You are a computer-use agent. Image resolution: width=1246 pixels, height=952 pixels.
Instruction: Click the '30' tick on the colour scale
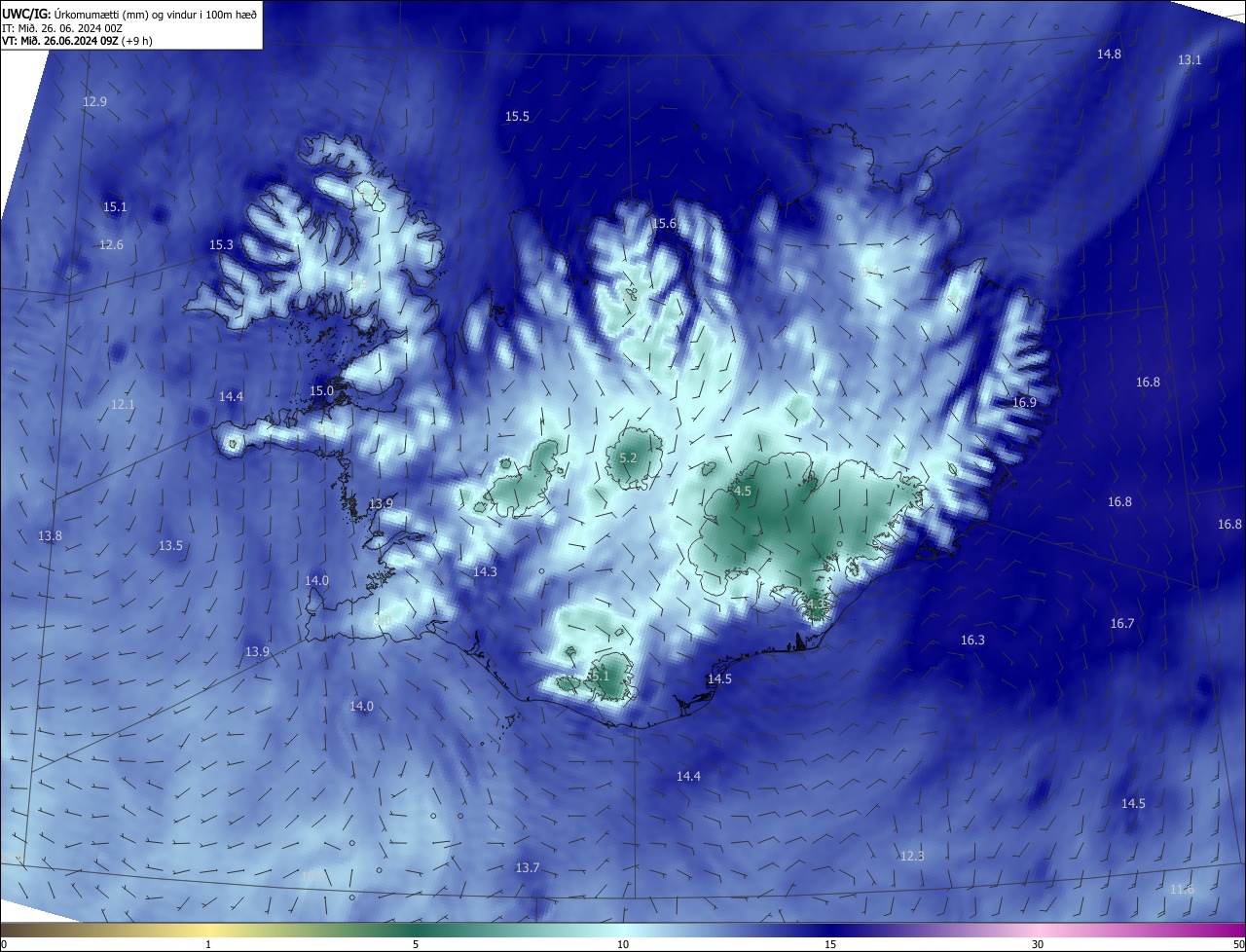[1038, 945]
